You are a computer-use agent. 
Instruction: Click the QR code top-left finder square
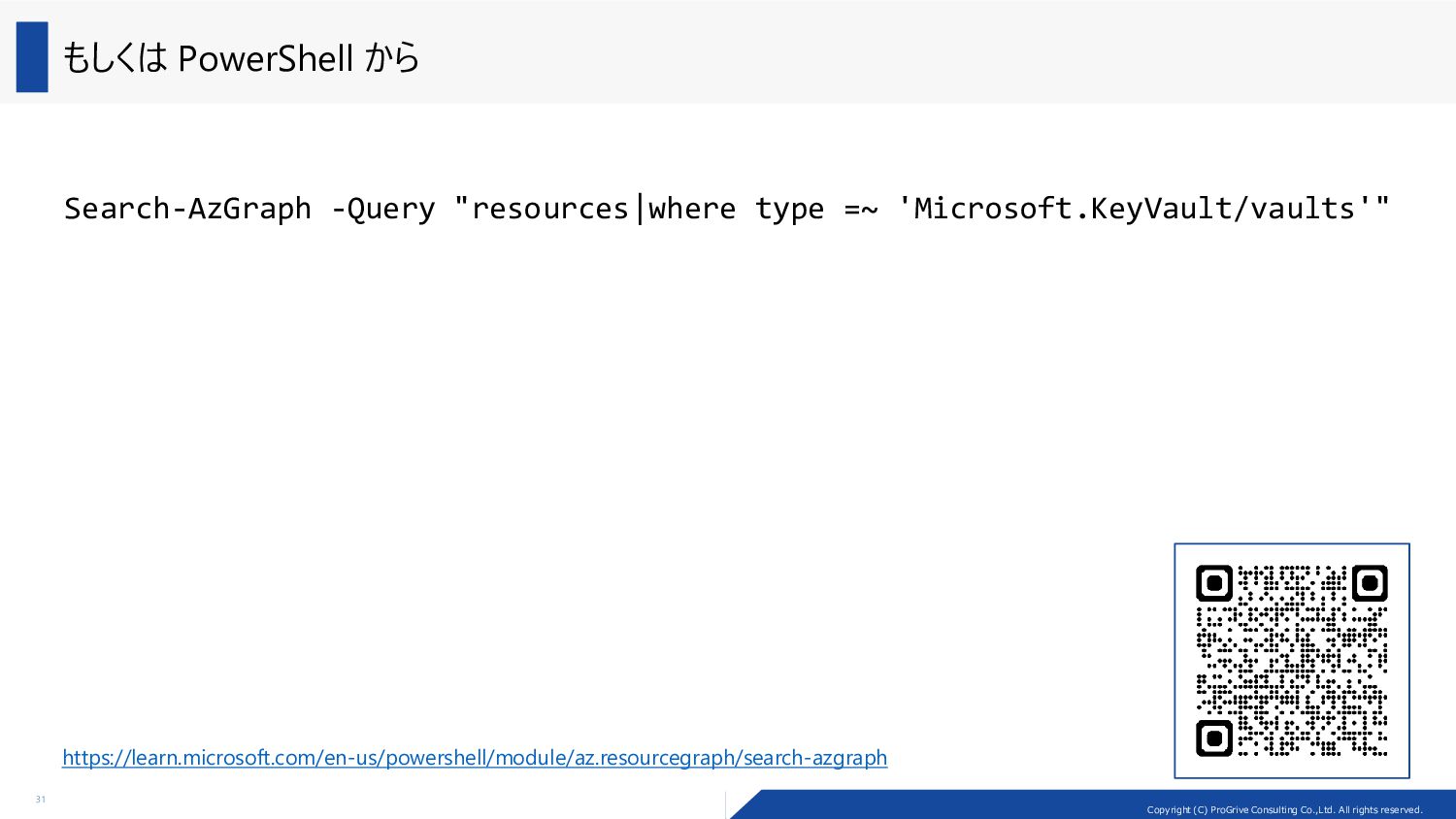coord(1214,583)
